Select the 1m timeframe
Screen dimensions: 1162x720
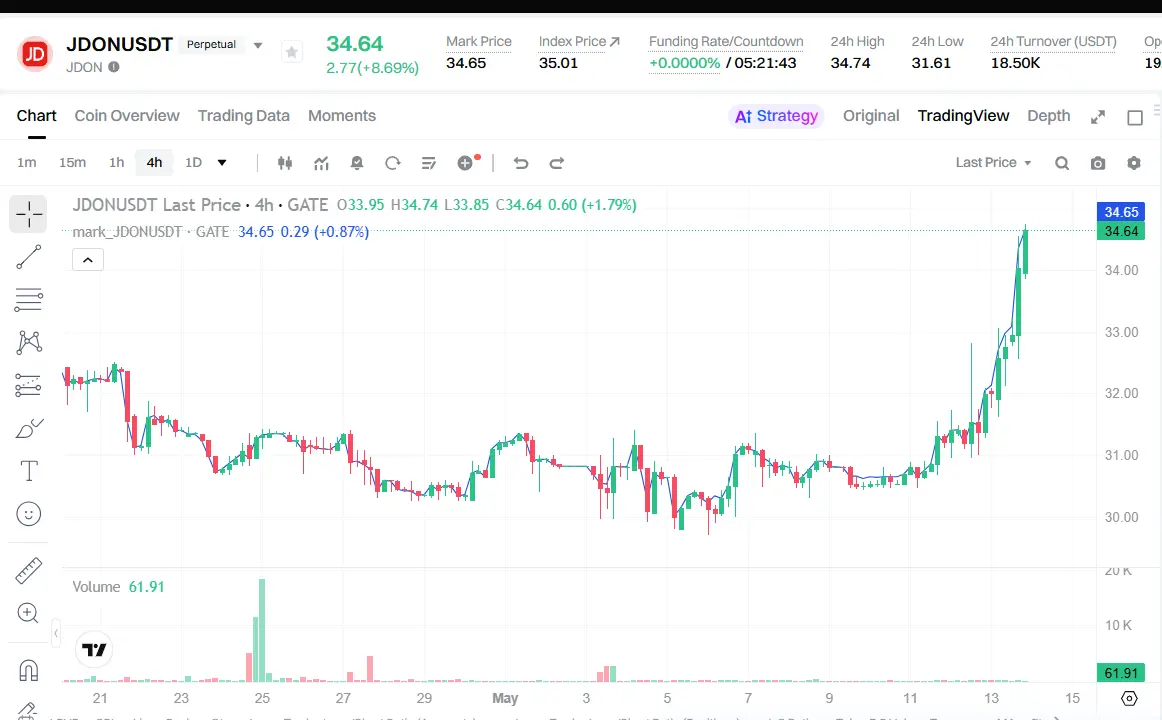27,163
